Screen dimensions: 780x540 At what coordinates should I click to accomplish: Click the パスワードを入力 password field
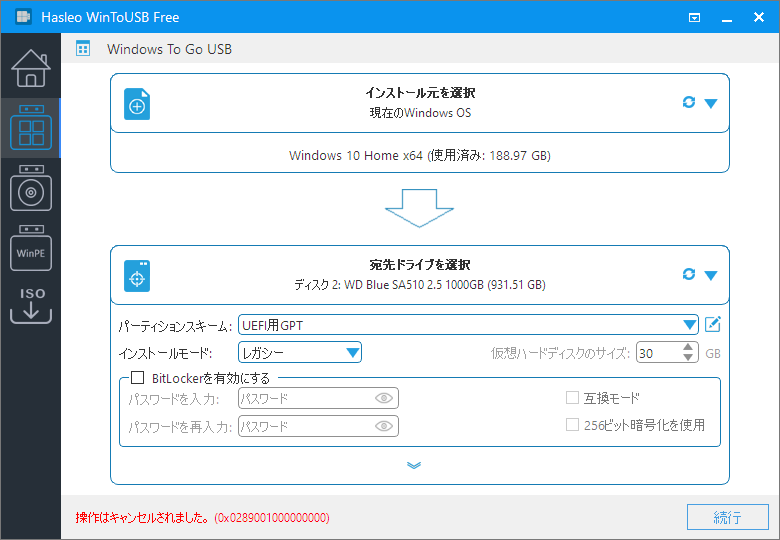click(x=318, y=398)
